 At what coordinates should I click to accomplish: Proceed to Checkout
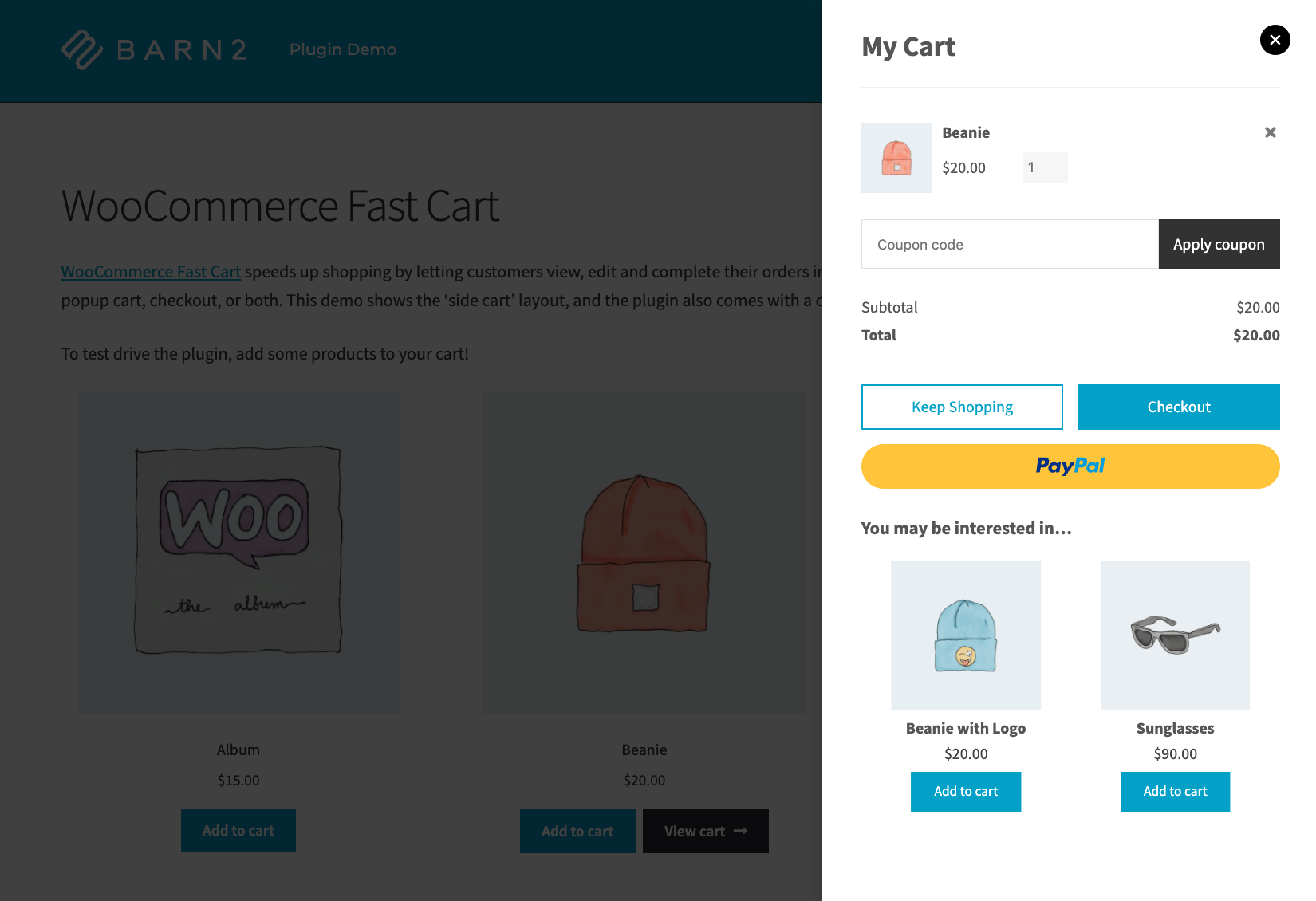[1179, 407]
